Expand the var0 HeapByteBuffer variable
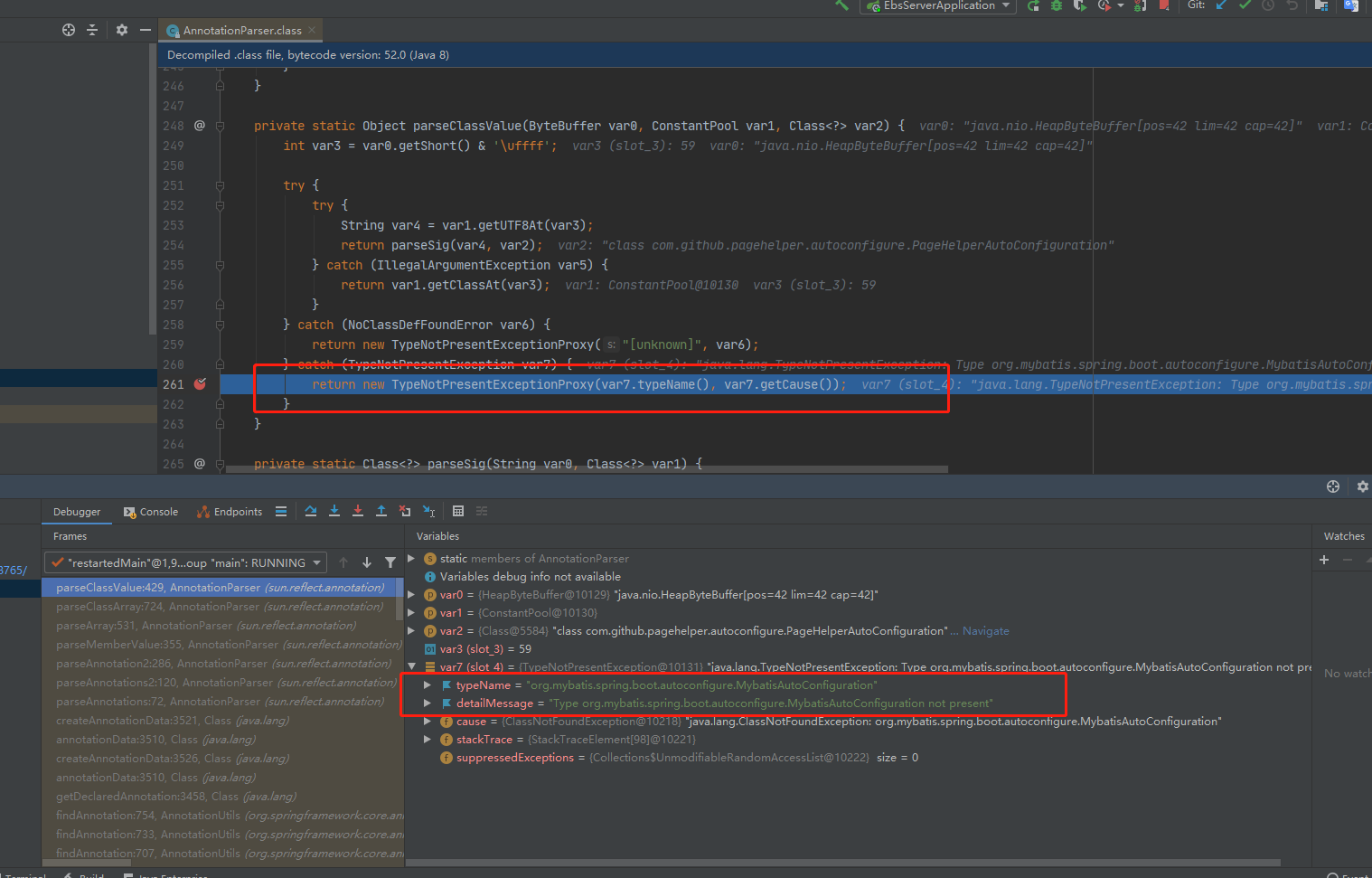Screen dimensions: 1372x878 click(411, 595)
